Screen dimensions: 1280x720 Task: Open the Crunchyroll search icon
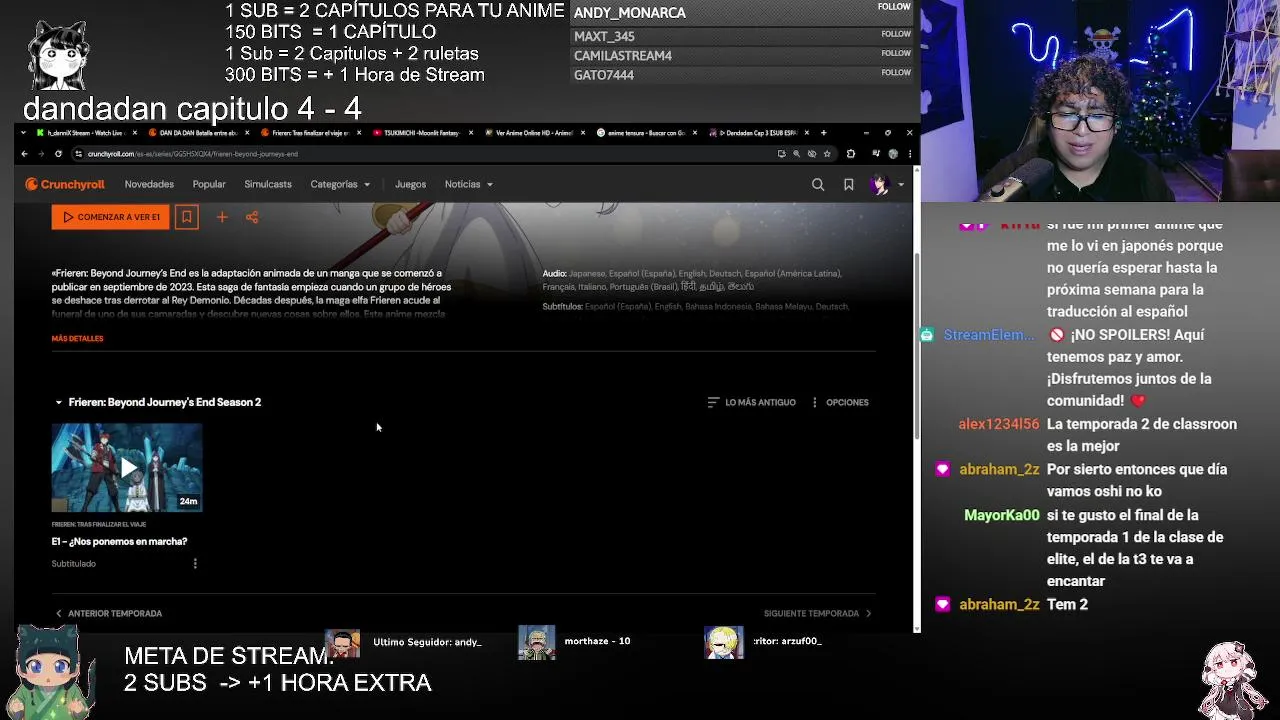coord(818,184)
